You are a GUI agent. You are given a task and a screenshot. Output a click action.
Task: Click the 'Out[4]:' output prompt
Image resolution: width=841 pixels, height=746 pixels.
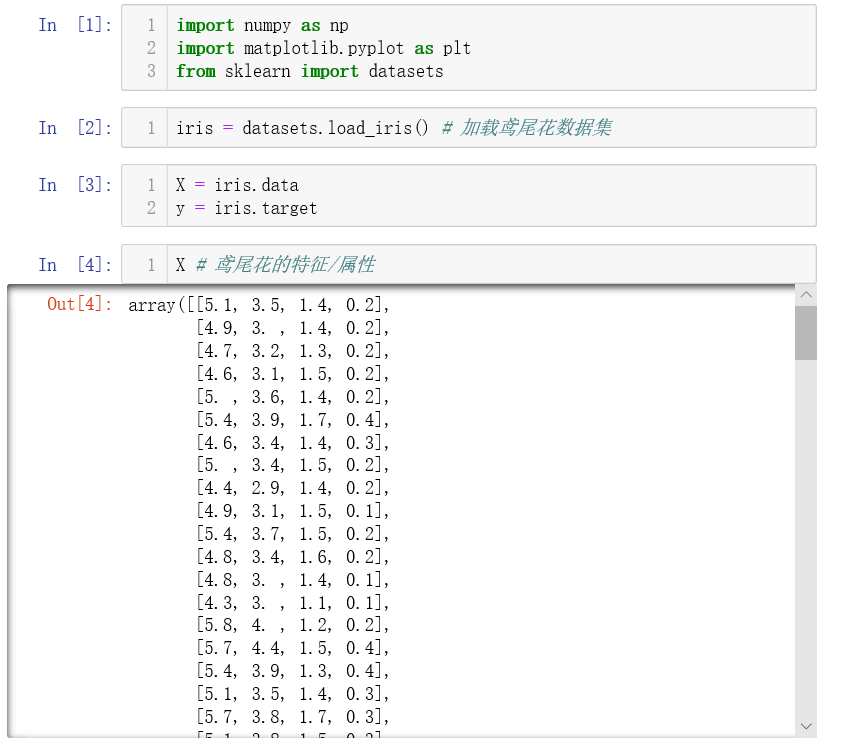(80, 305)
